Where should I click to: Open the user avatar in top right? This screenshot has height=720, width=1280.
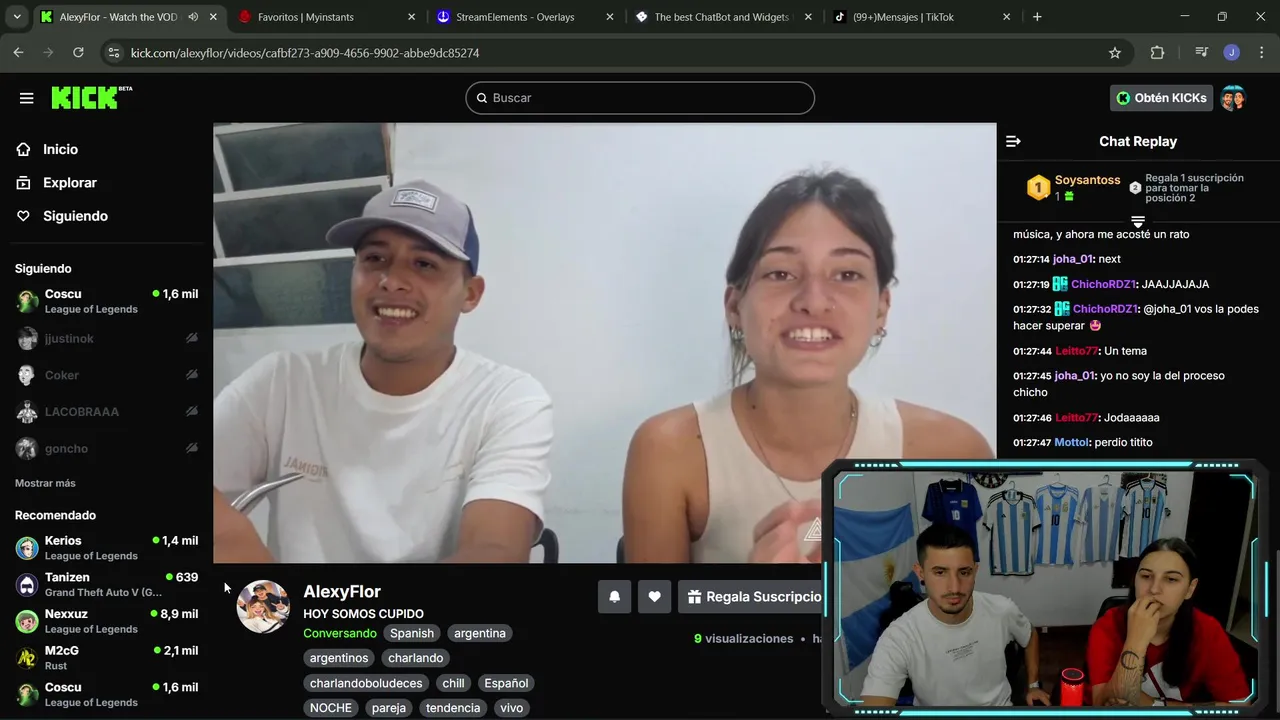[x=1233, y=98]
